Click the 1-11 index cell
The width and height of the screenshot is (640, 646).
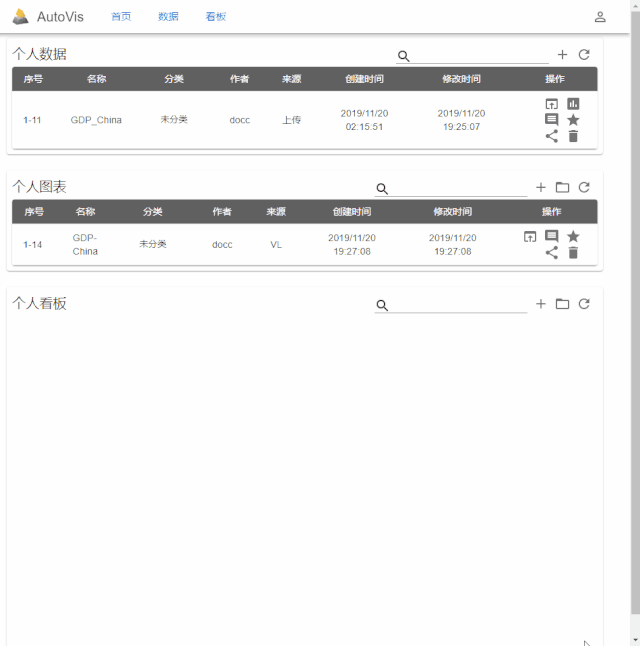point(32,120)
